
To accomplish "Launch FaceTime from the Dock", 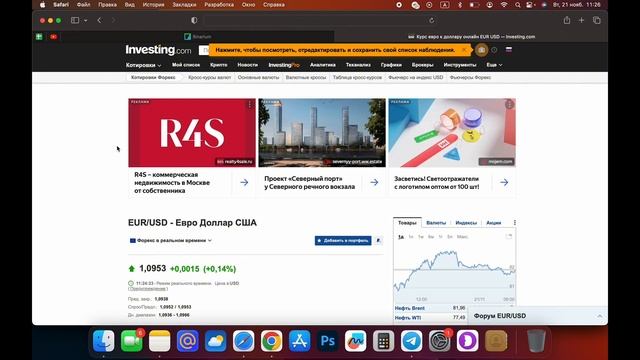I will 131,340.
